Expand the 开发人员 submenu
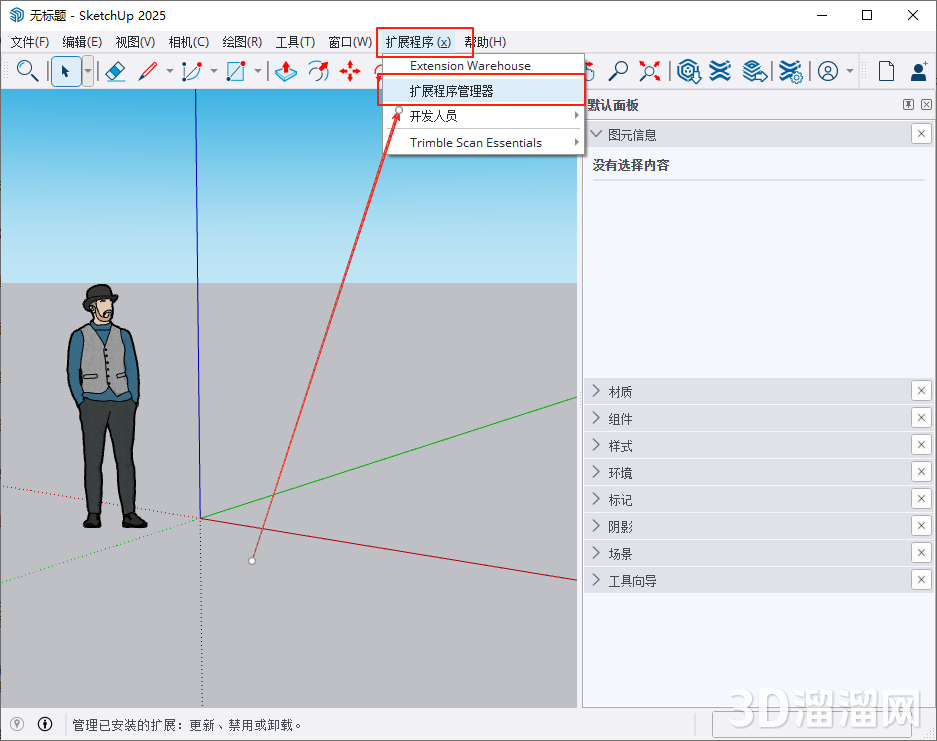This screenshot has width=937, height=741. click(x=435, y=115)
